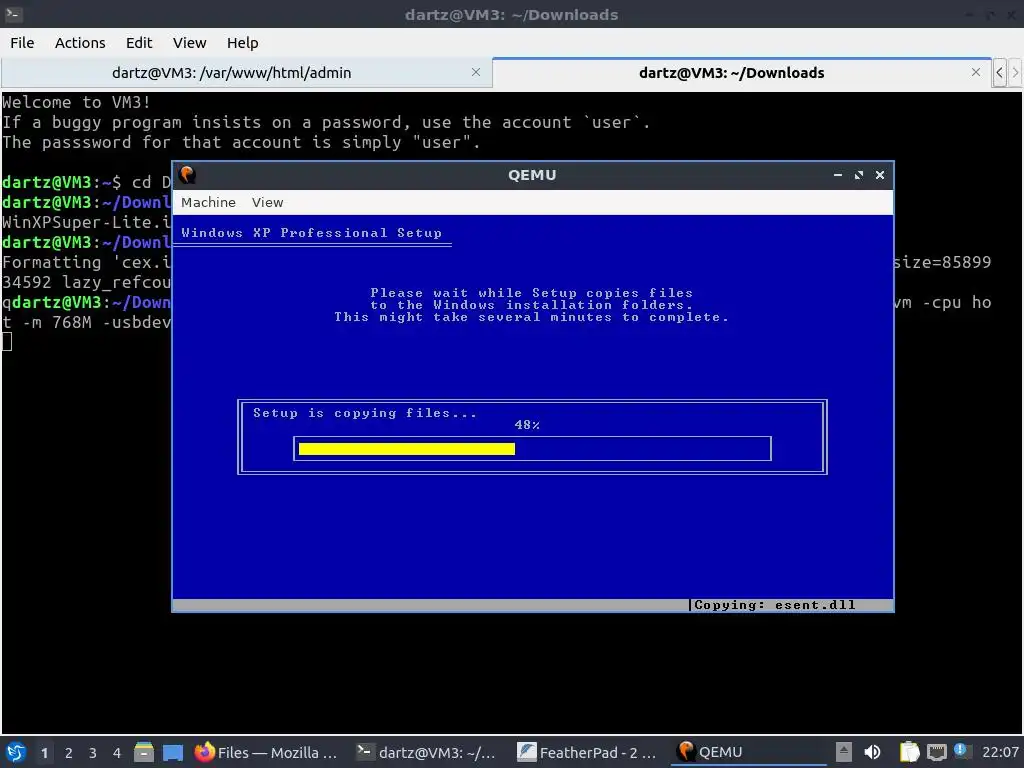Close the QEMU window
The height and width of the screenshot is (768, 1024).
(880, 175)
